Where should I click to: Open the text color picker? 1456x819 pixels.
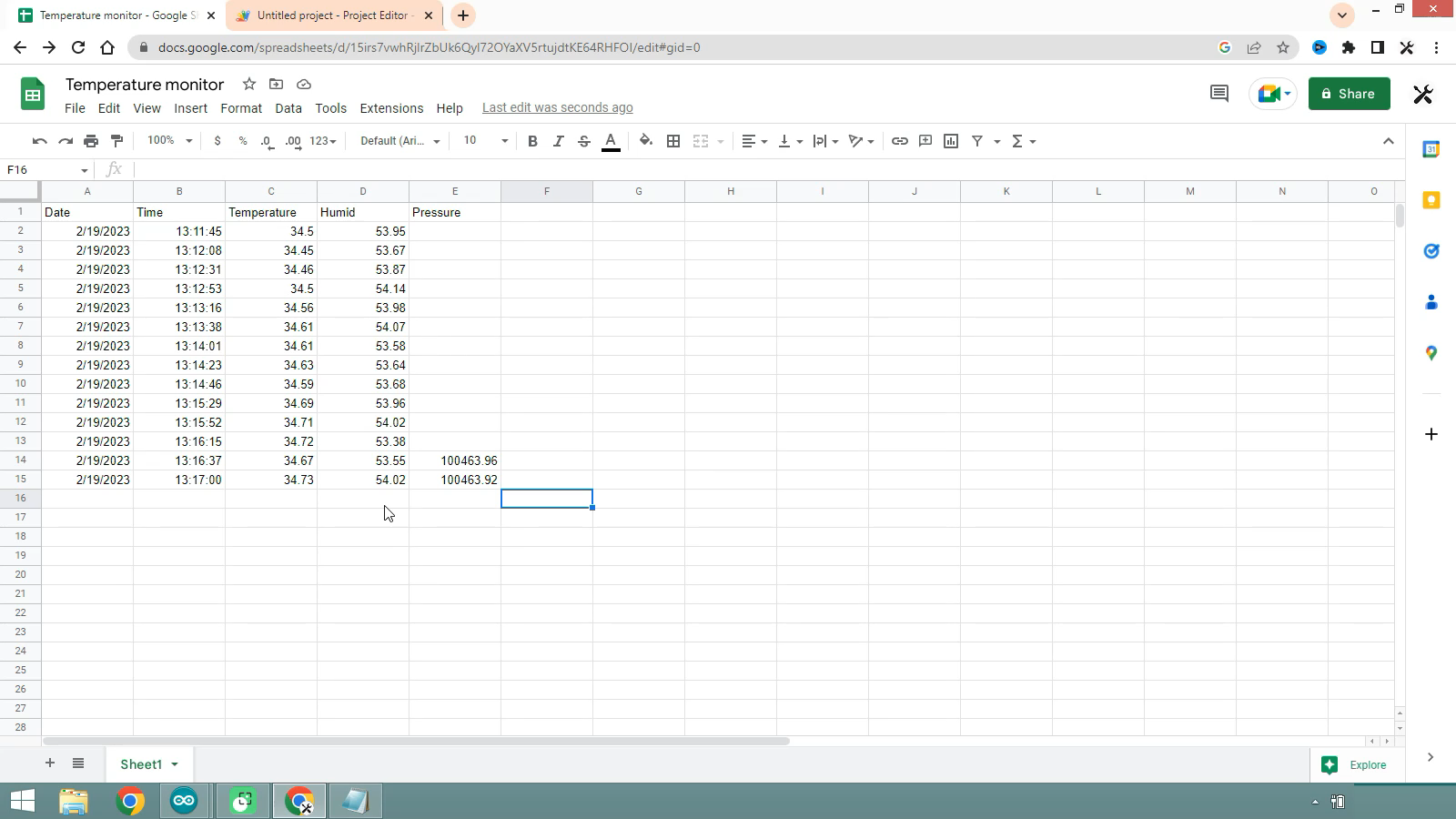pos(612,141)
